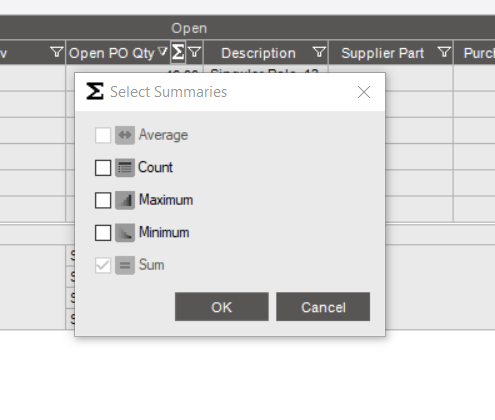Image resolution: width=495 pixels, height=420 pixels.
Task: Click the sort arrow on Open PO Qty column
Action: click(163, 52)
